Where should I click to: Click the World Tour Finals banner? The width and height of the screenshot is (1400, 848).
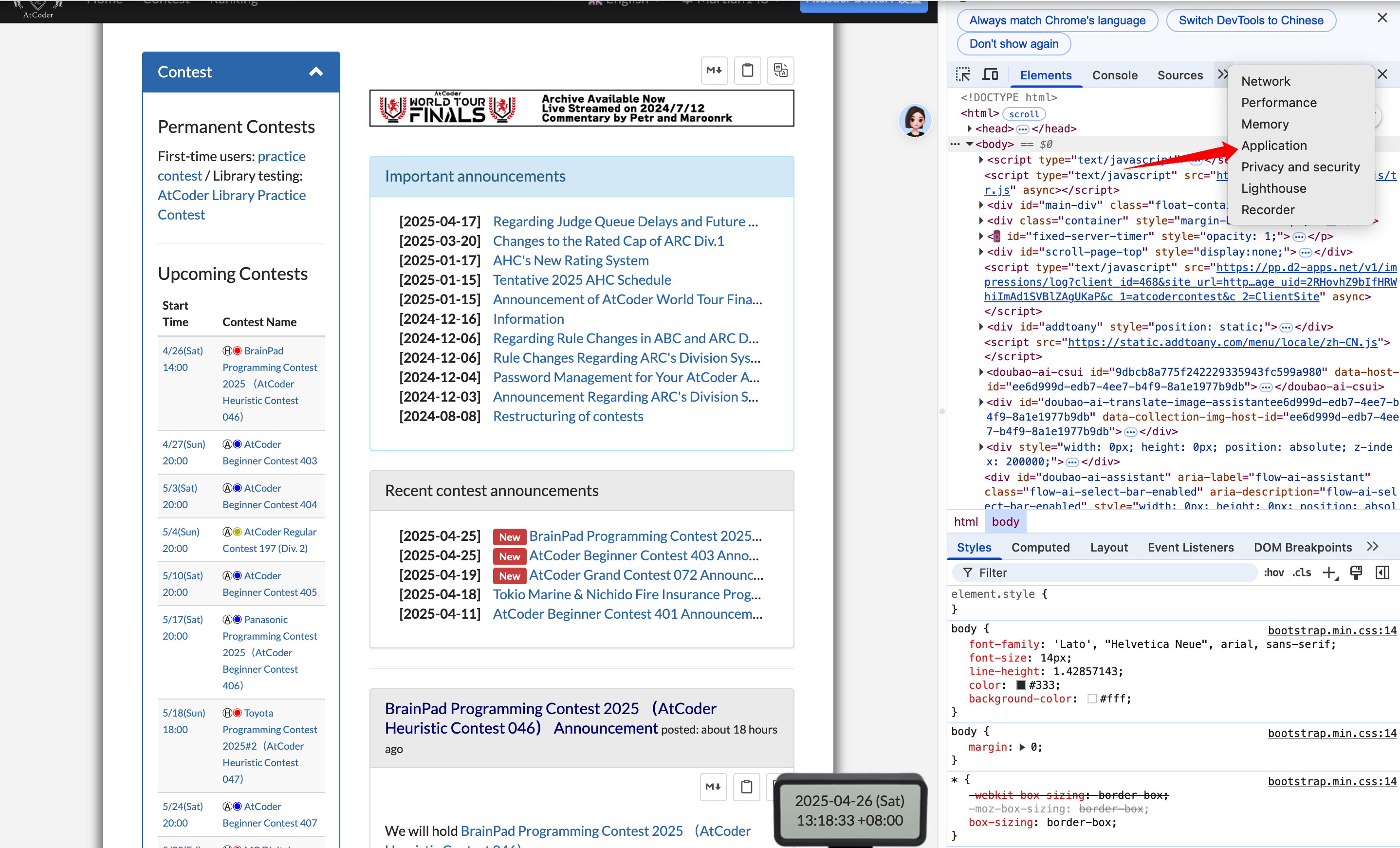pyautogui.click(x=581, y=108)
